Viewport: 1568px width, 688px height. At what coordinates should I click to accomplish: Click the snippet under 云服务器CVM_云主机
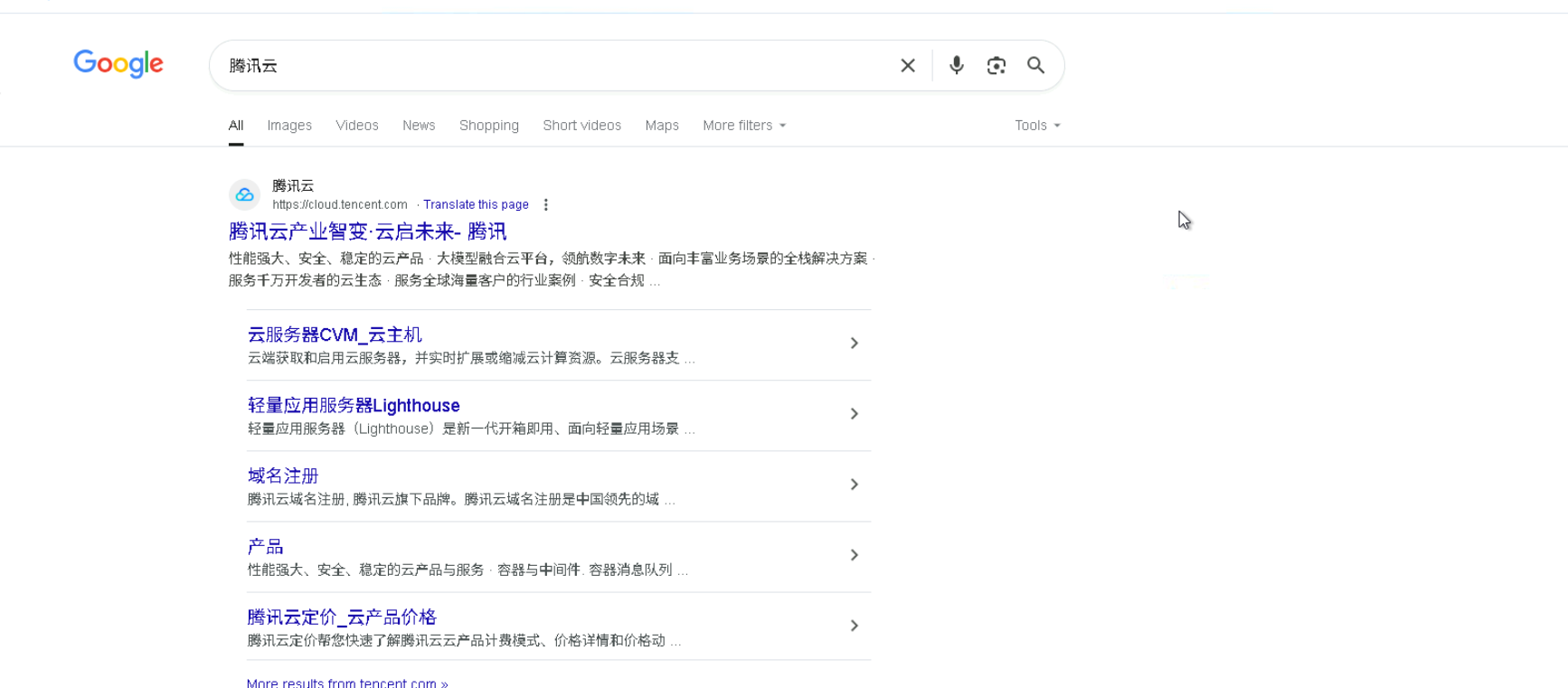(x=471, y=358)
